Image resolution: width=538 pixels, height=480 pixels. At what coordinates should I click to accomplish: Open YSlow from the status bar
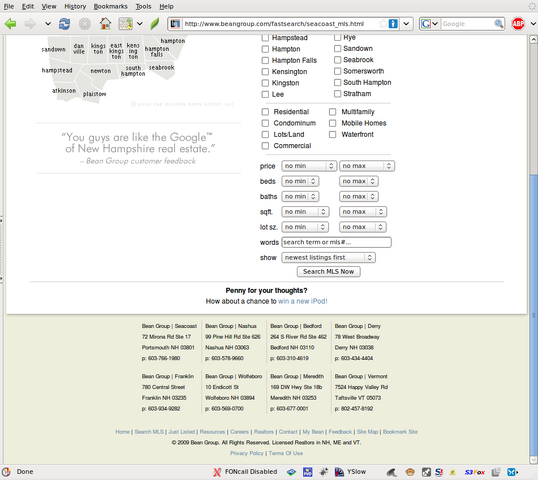[350, 472]
